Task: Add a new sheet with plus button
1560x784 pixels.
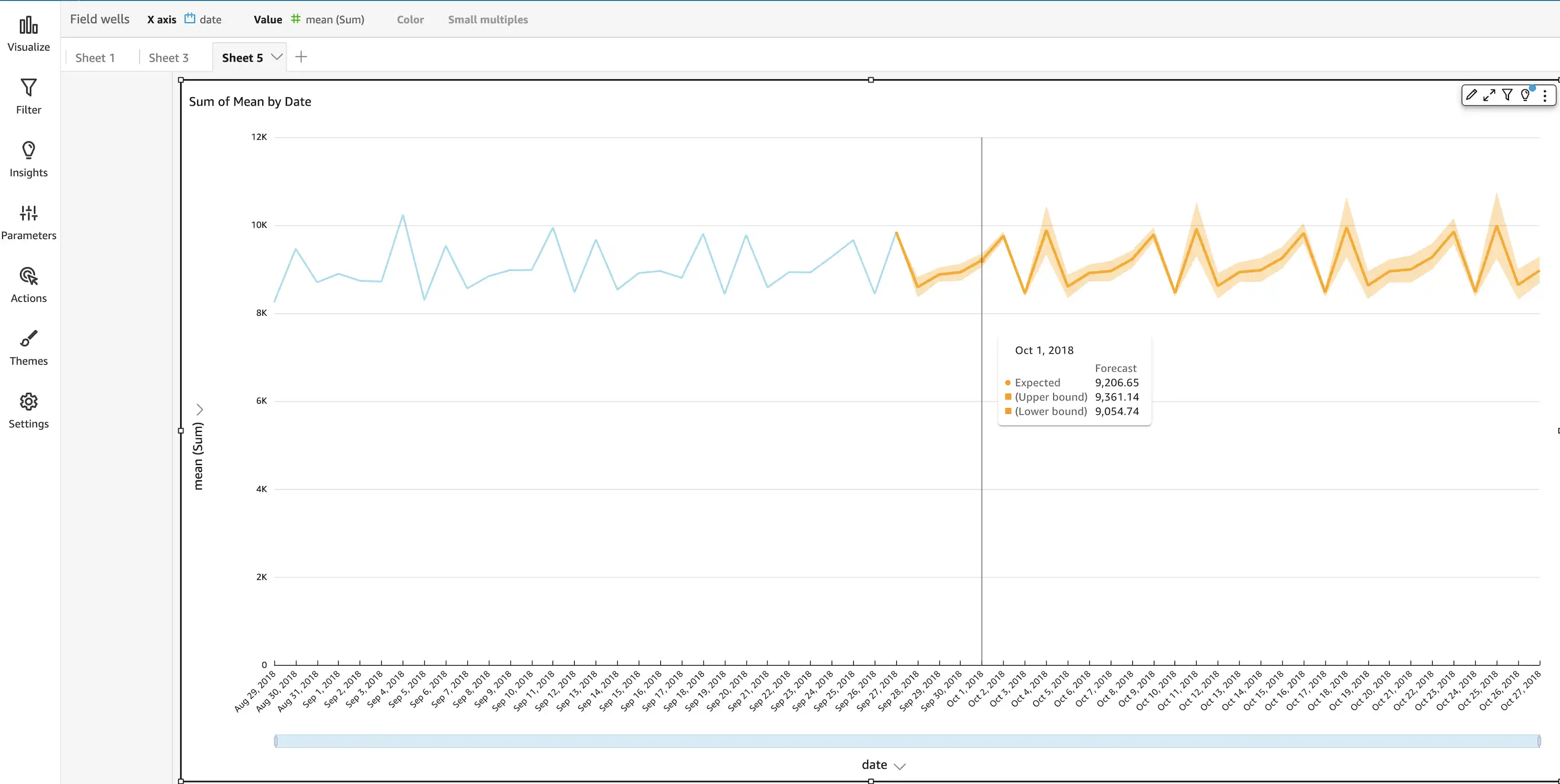Action: coord(301,57)
